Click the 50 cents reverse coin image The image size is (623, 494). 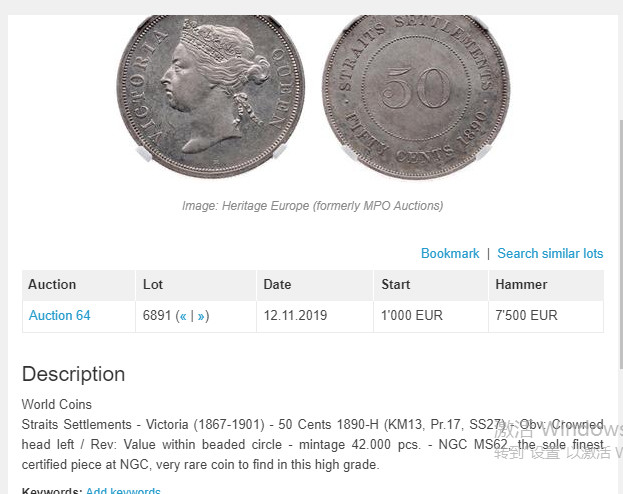click(416, 95)
